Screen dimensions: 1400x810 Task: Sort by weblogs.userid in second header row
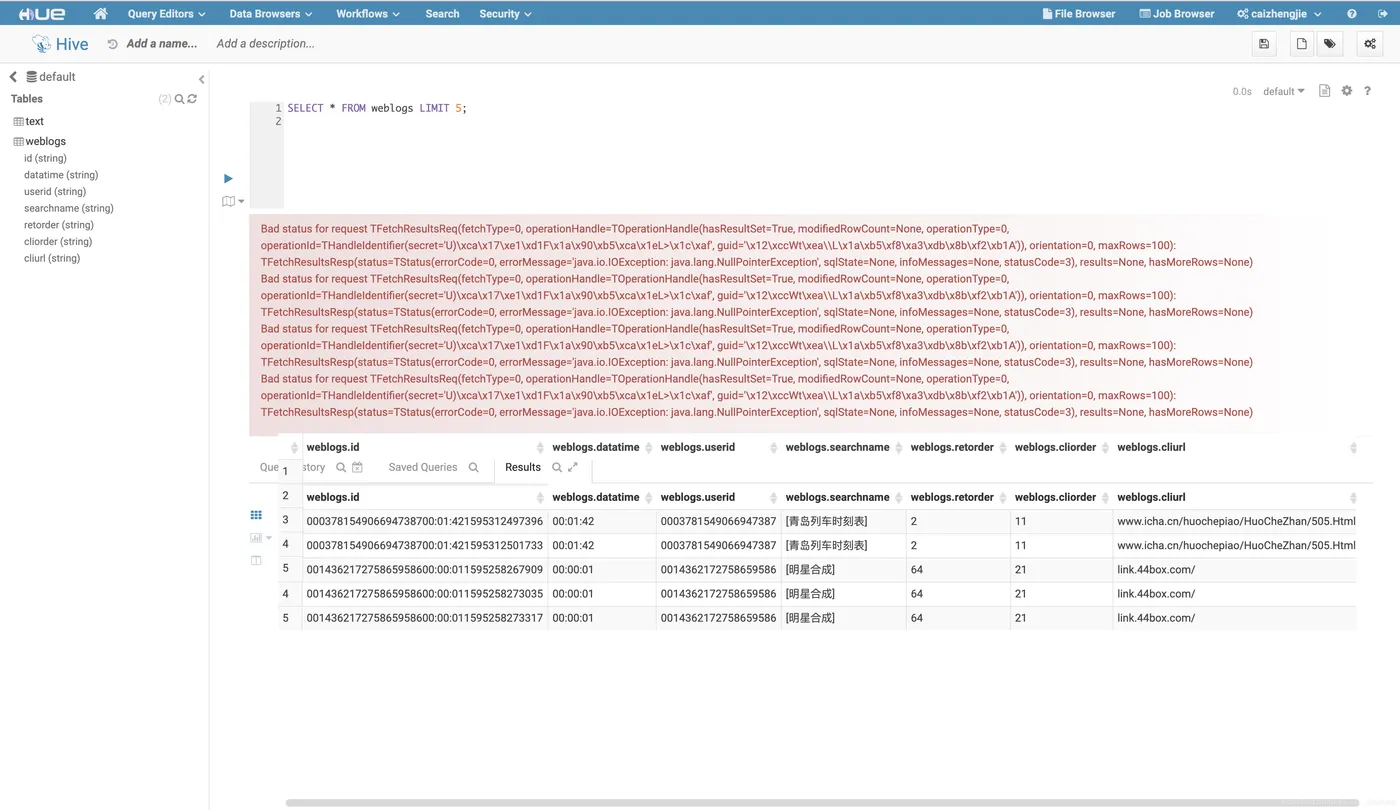click(x=718, y=497)
